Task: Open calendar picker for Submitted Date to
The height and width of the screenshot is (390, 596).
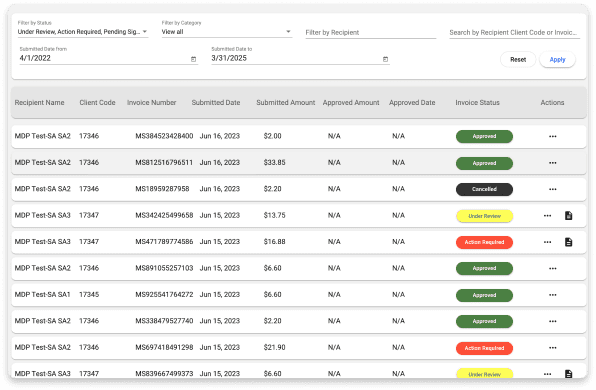Action: 385,59
